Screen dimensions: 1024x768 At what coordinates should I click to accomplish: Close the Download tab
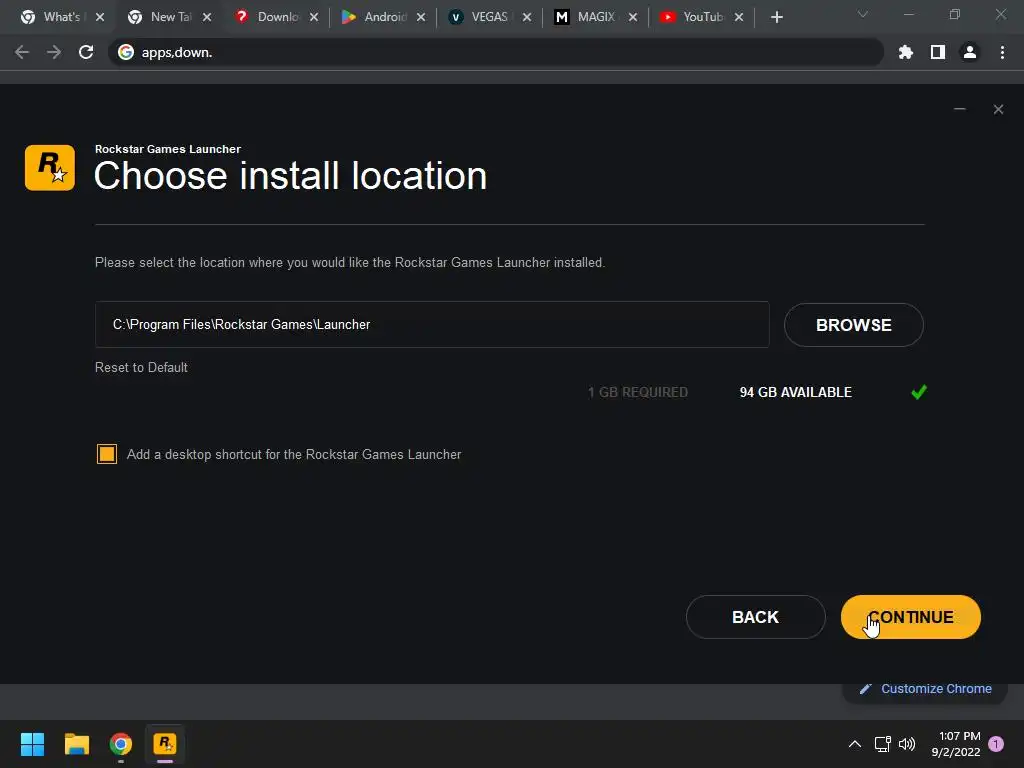[x=314, y=17]
